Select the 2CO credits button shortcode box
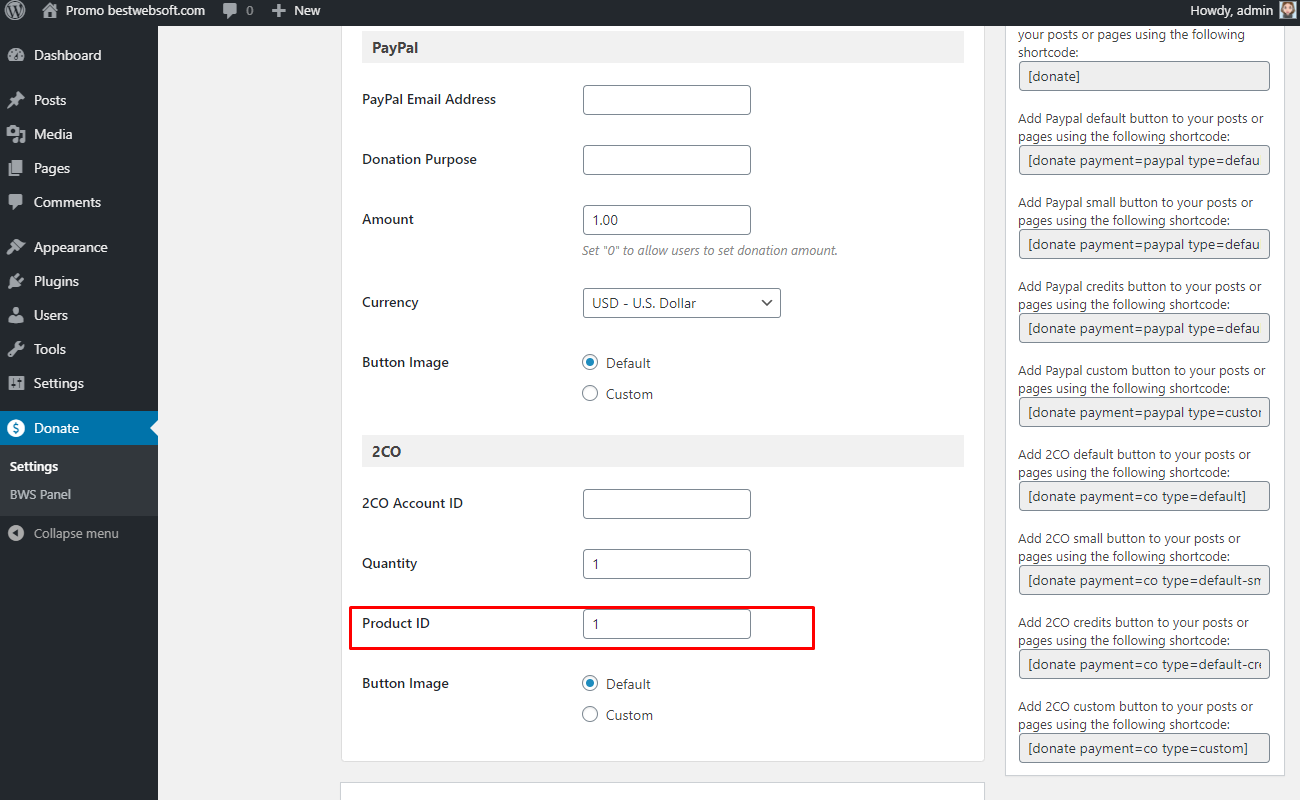 1144,664
